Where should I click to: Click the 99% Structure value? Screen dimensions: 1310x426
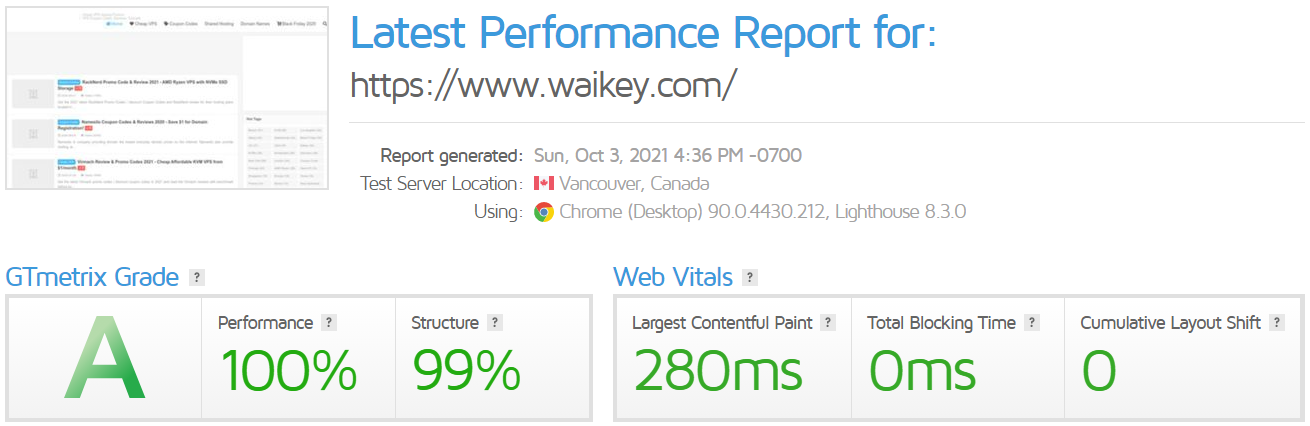coord(466,370)
